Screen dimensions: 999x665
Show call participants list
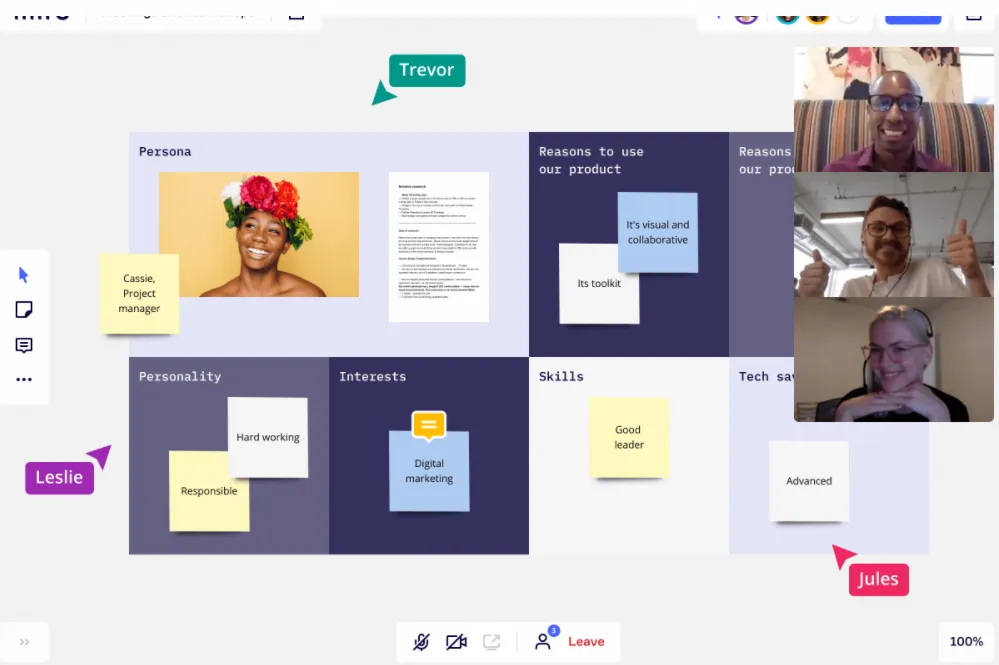543,641
